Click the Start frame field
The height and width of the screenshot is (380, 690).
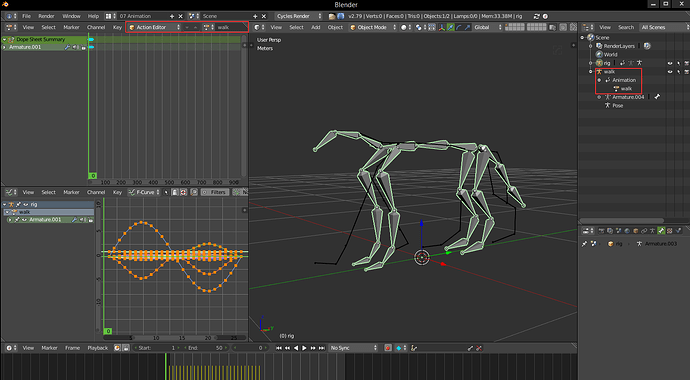(x=156, y=348)
